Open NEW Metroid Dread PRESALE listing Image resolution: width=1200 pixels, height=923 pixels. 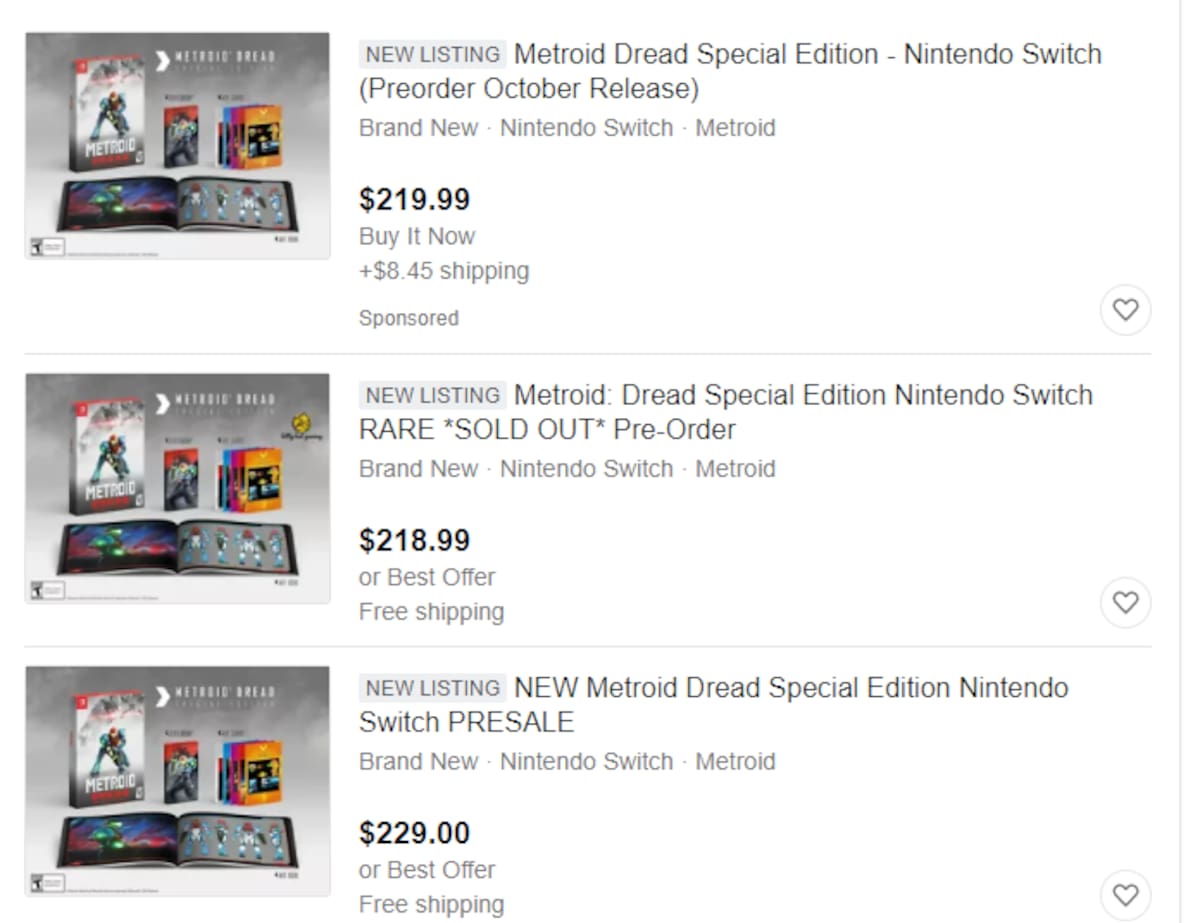tap(714, 705)
